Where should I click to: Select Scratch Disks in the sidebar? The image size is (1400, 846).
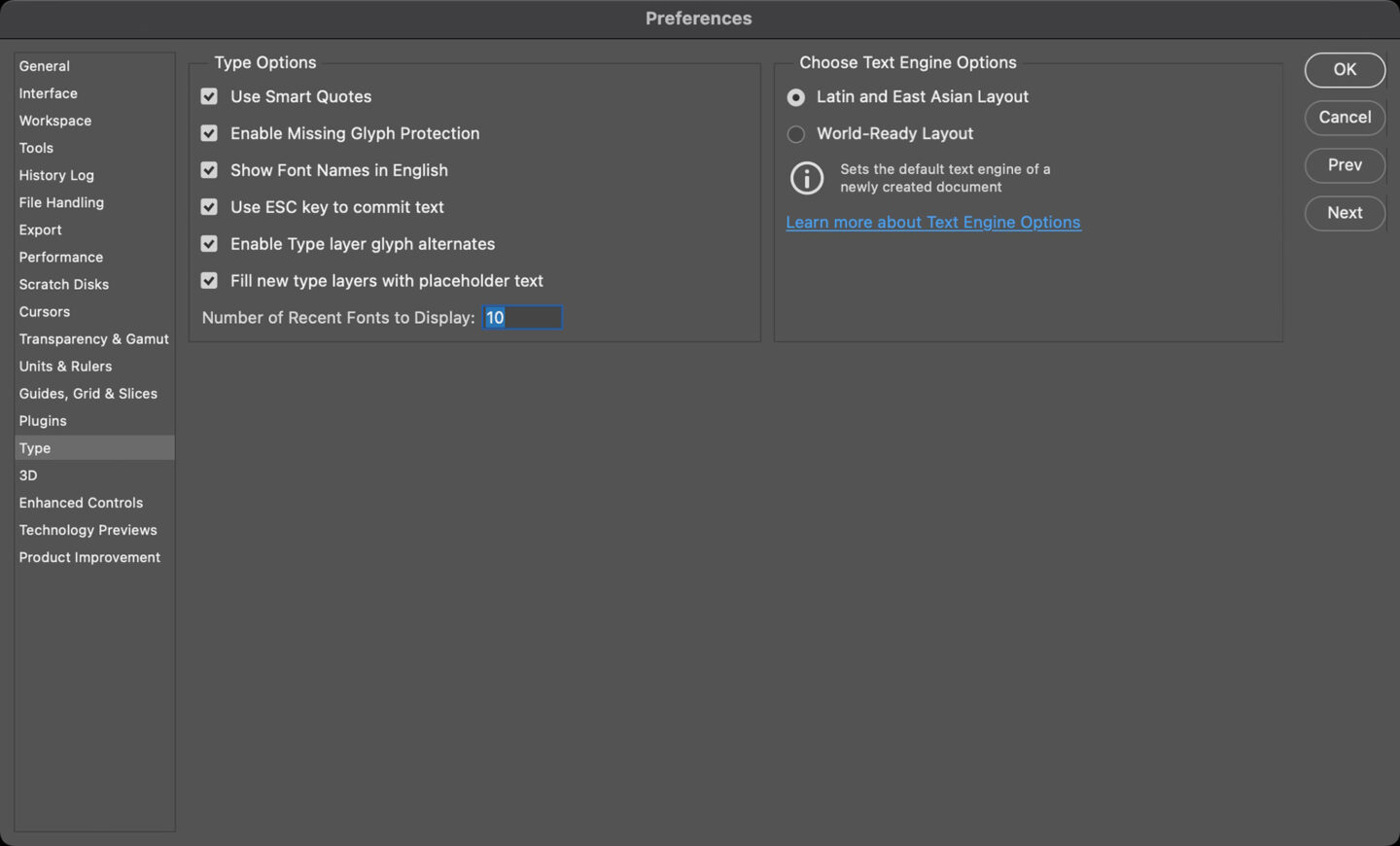pos(64,284)
